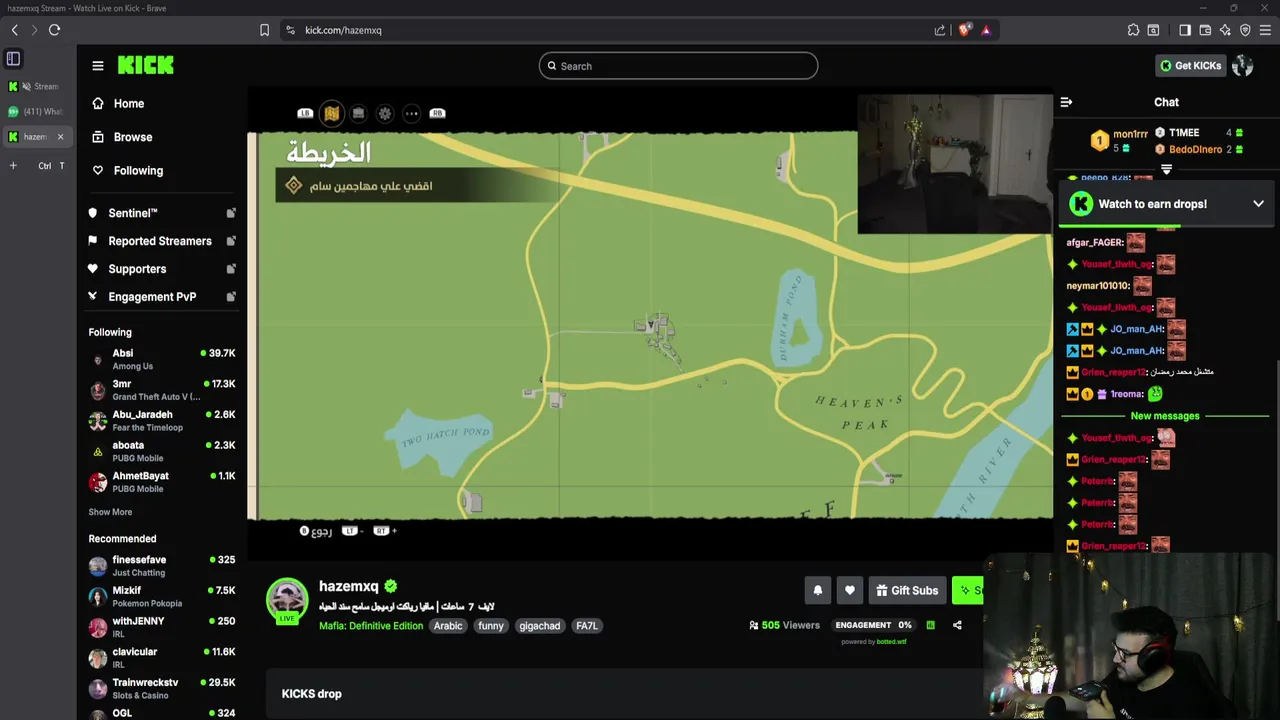
Task: Go back to the previous page
Action: click(x=14, y=30)
